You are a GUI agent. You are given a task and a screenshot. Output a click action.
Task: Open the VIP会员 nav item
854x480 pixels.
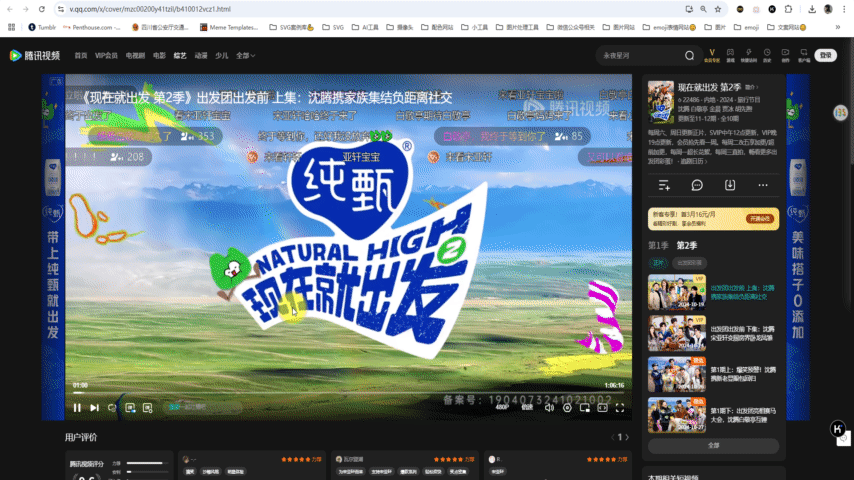click(106, 56)
